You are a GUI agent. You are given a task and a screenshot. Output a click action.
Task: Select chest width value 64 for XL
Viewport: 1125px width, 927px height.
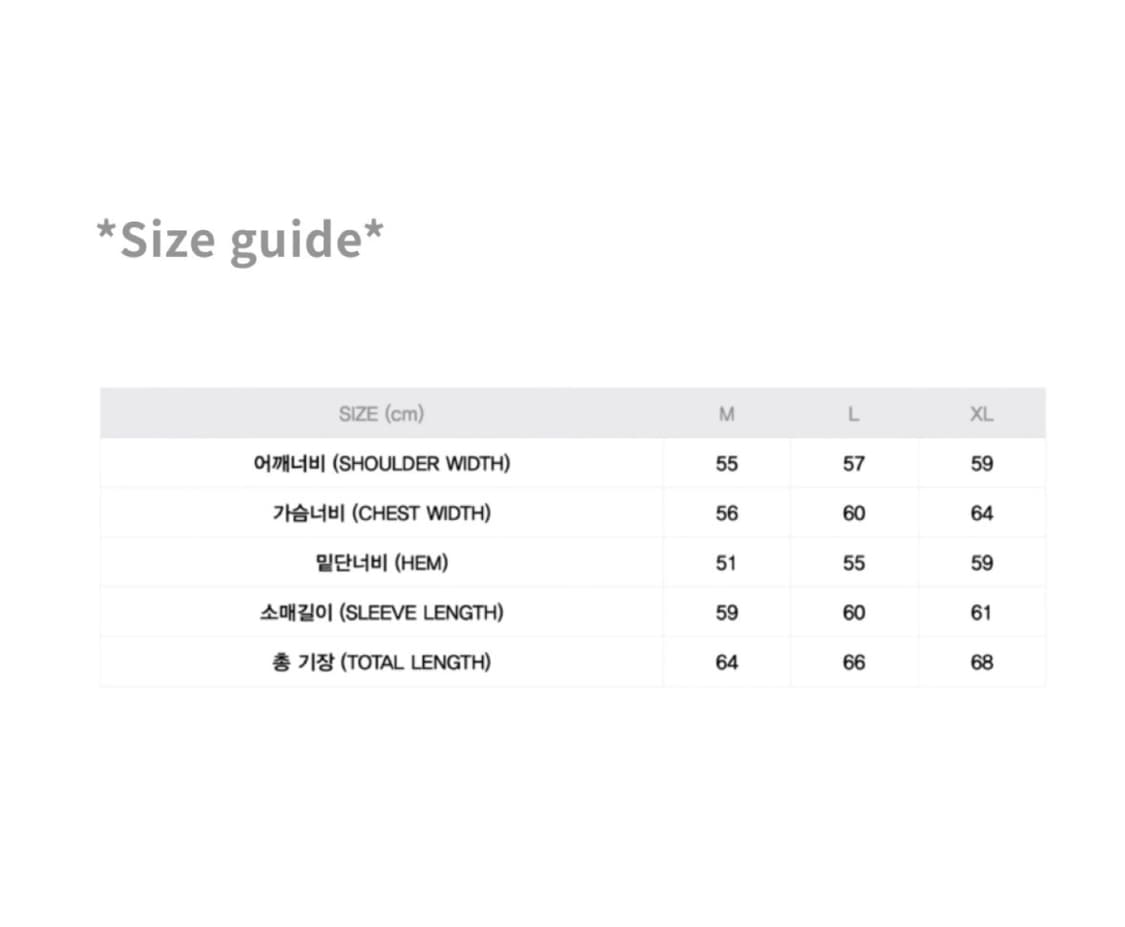(x=981, y=514)
